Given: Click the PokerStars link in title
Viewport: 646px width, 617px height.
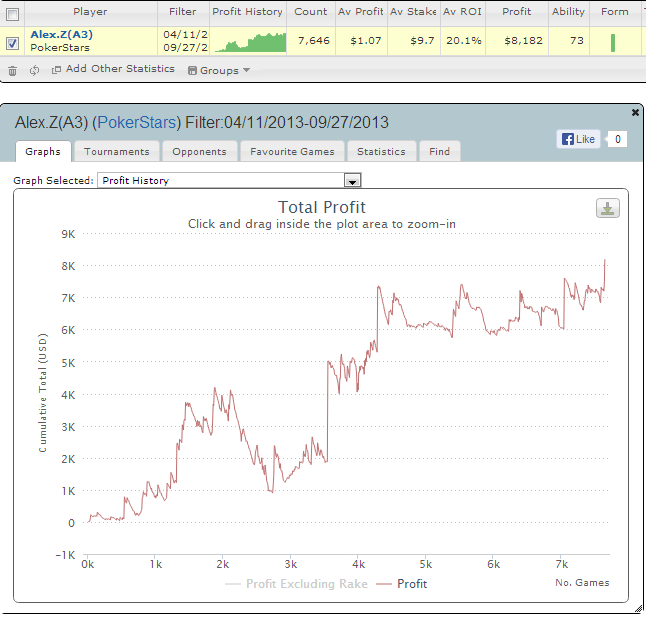Looking at the screenshot, I should pyautogui.click(x=137, y=122).
